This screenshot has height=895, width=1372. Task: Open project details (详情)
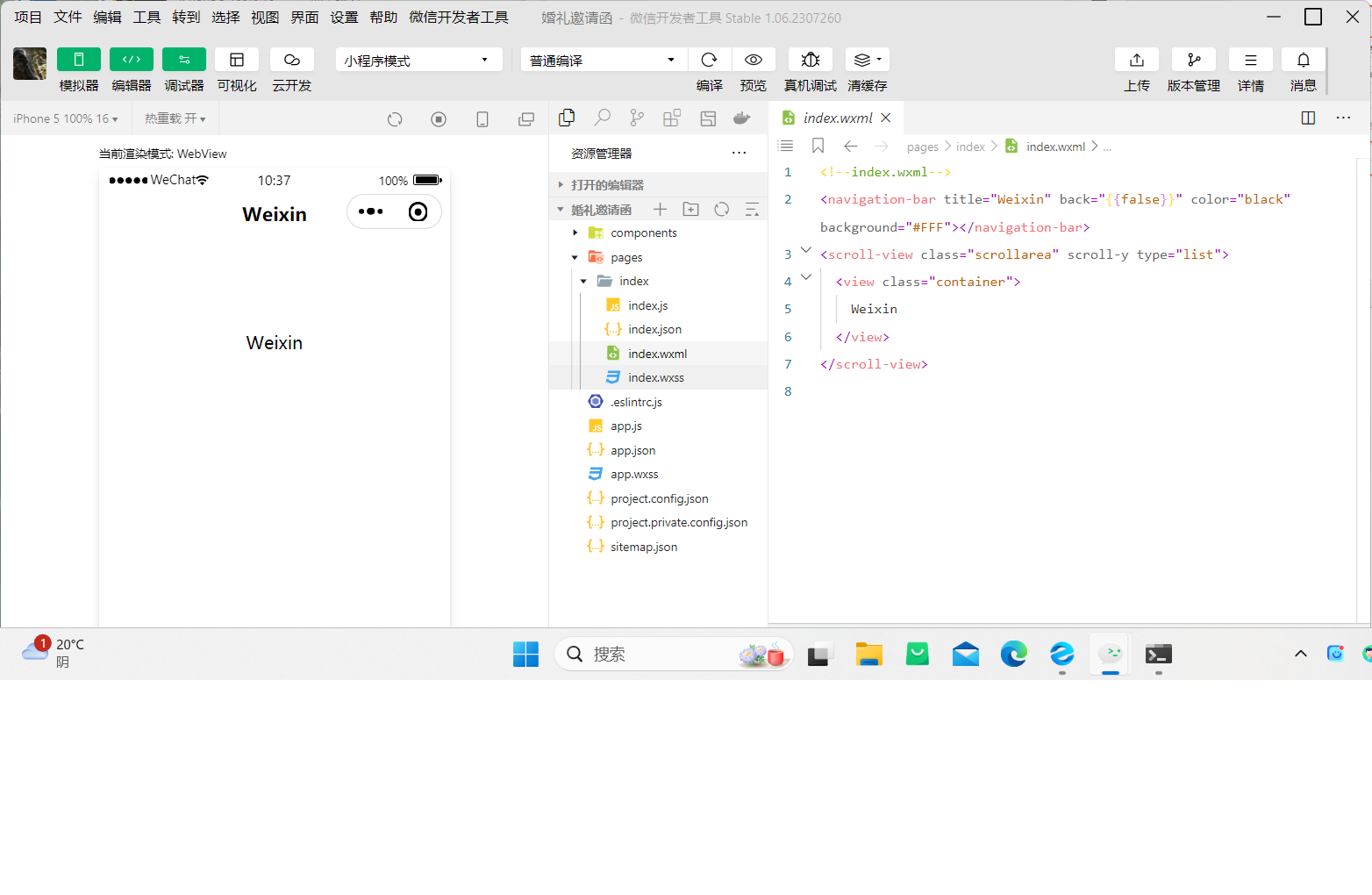tap(1251, 60)
